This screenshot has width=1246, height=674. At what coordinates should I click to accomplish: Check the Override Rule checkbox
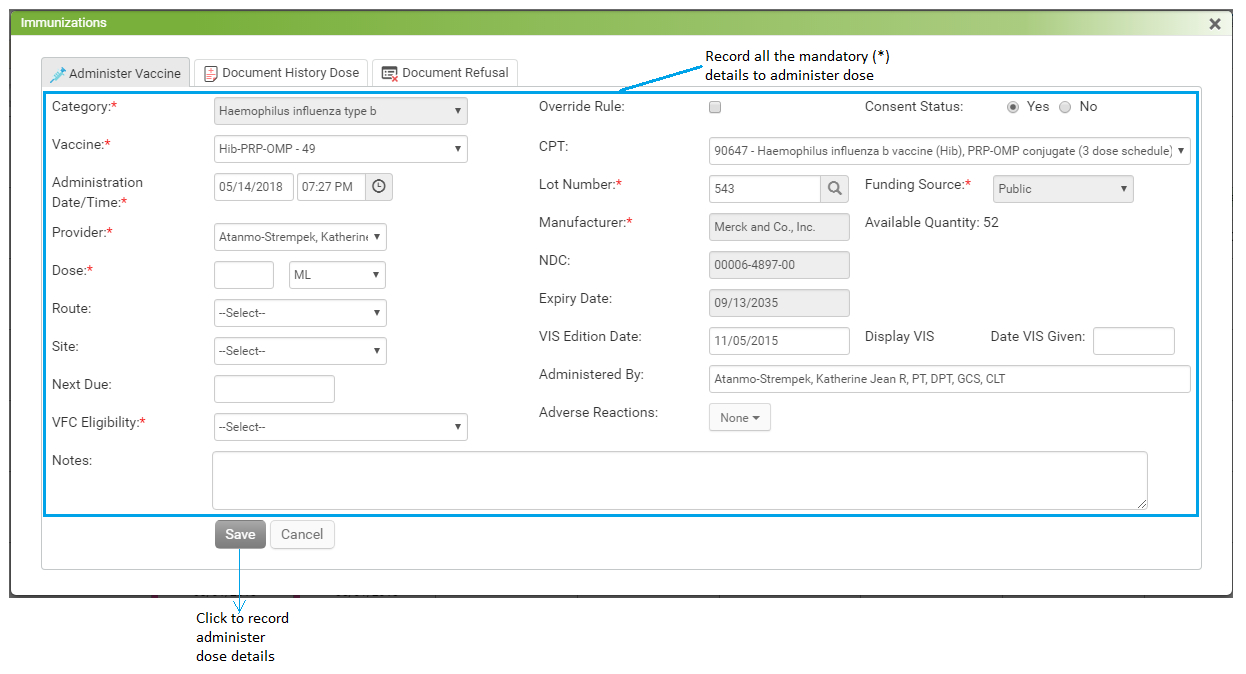tap(715, 107)
